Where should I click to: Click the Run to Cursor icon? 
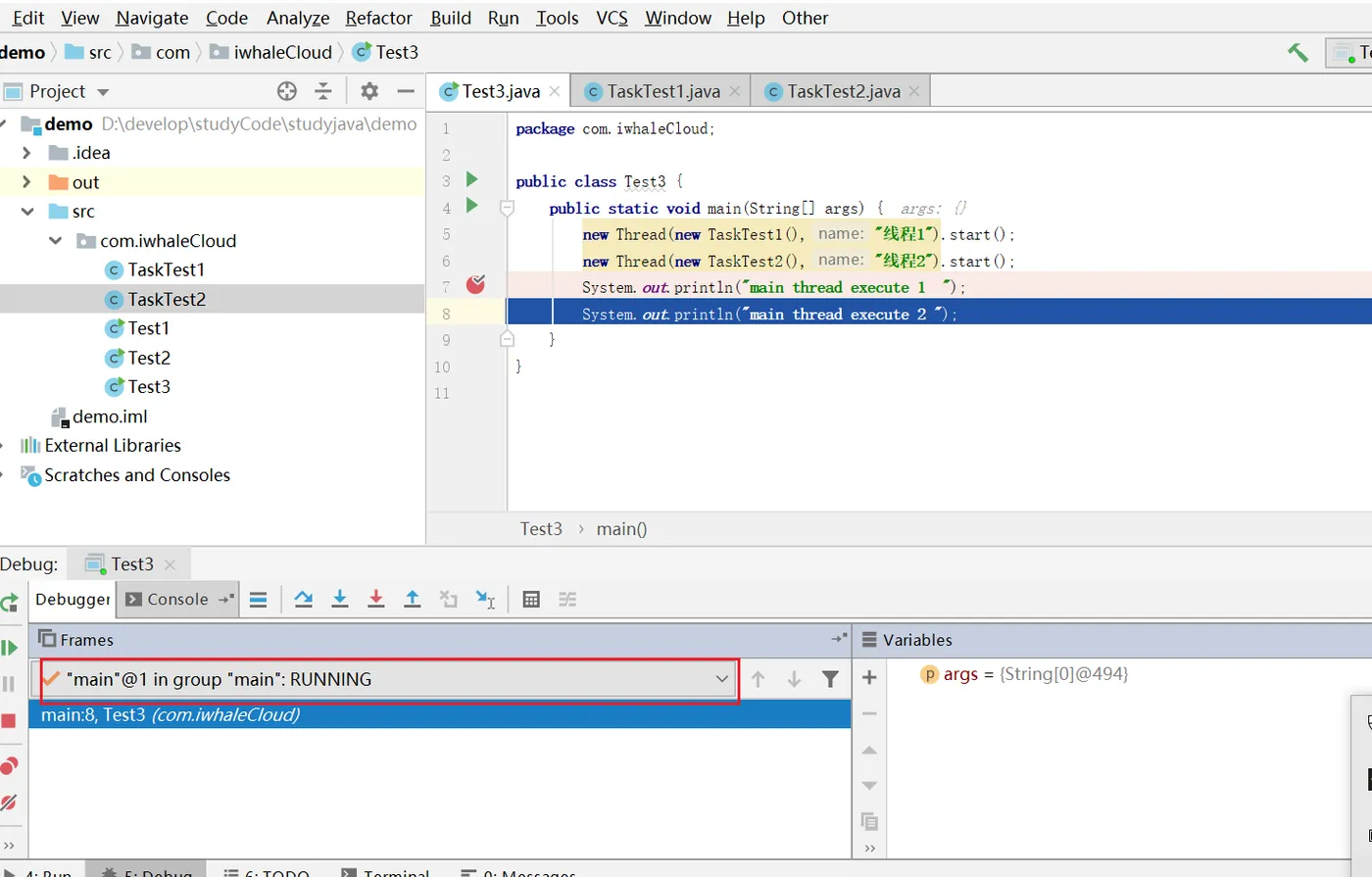pyautogui.click(x=485, y=599)
